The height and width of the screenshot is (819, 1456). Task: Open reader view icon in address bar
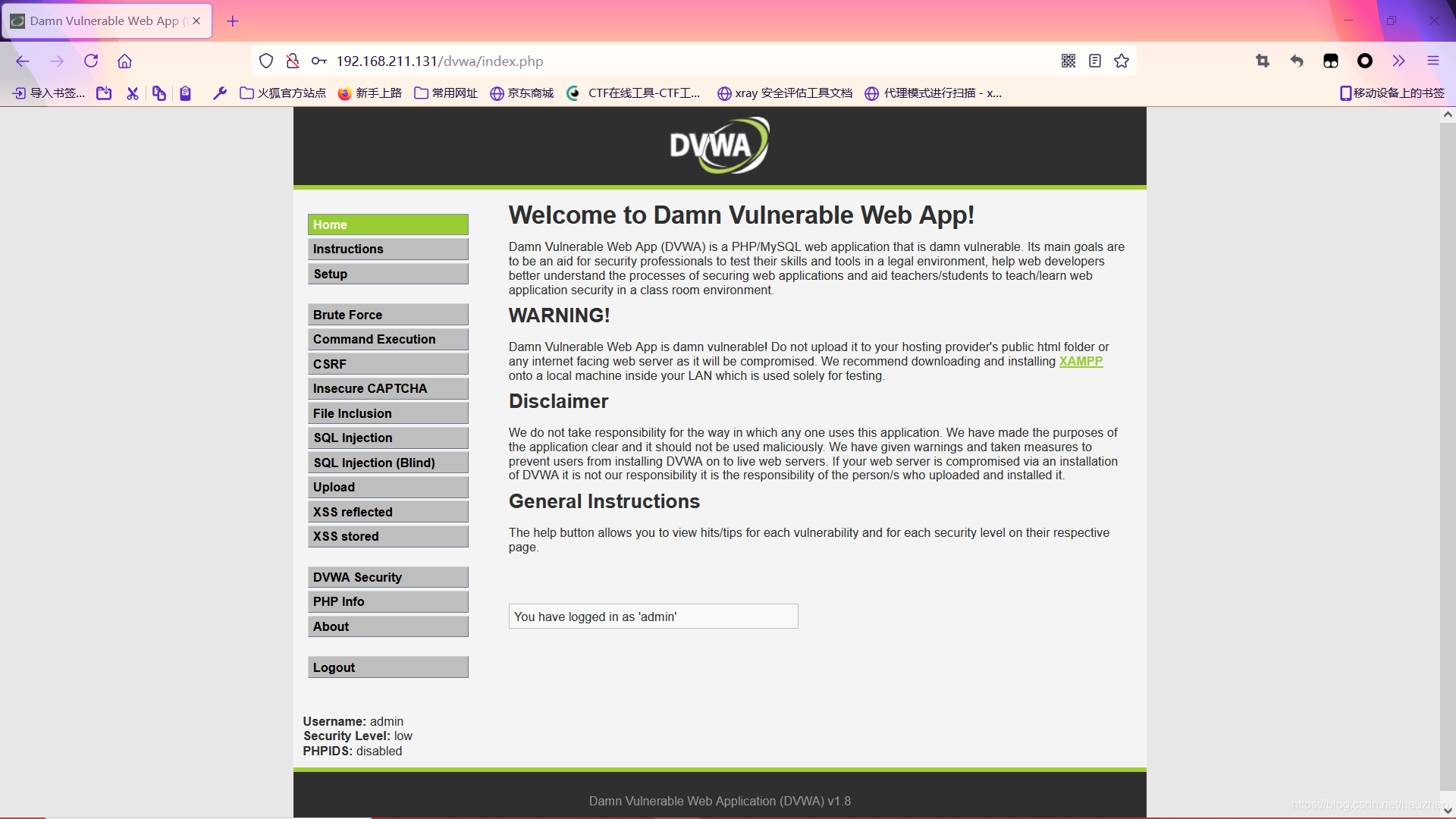(x=1094, y=61)
